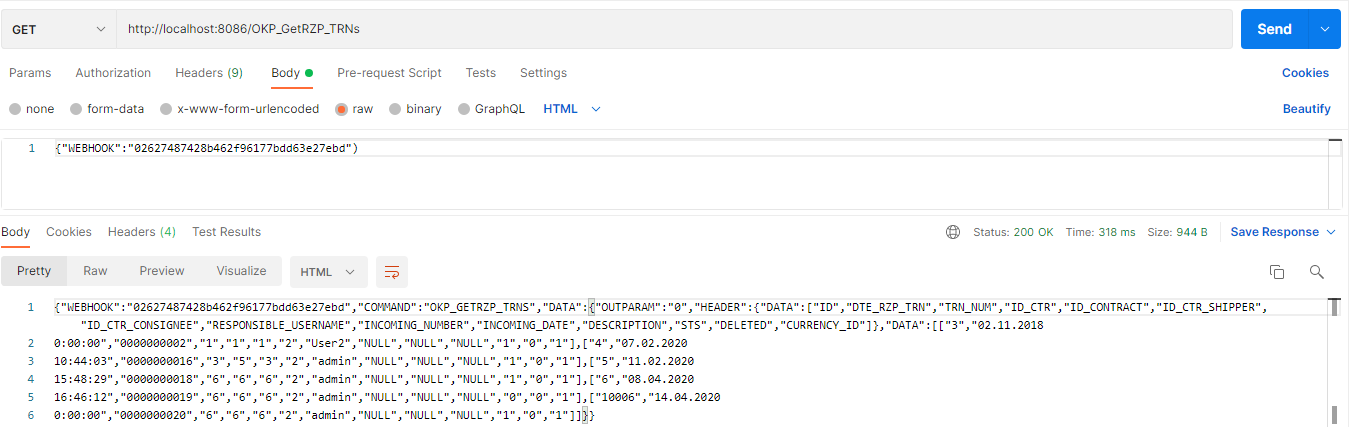This screenshot has height=427, width=1350.
Task: Select the raw body type radio button
Action: pyautogui.click(x=342, y=109)
